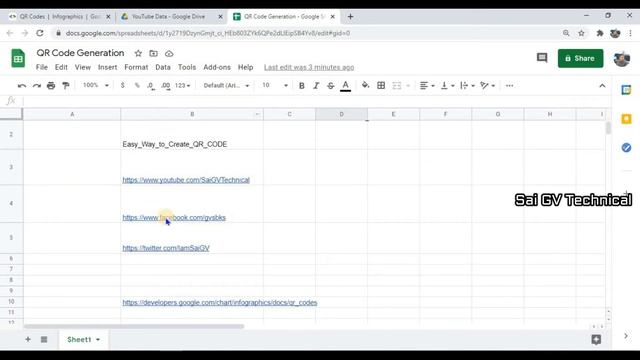Open the fill color picker
This screenshot has width=640, height=360.
coord(365,85)
